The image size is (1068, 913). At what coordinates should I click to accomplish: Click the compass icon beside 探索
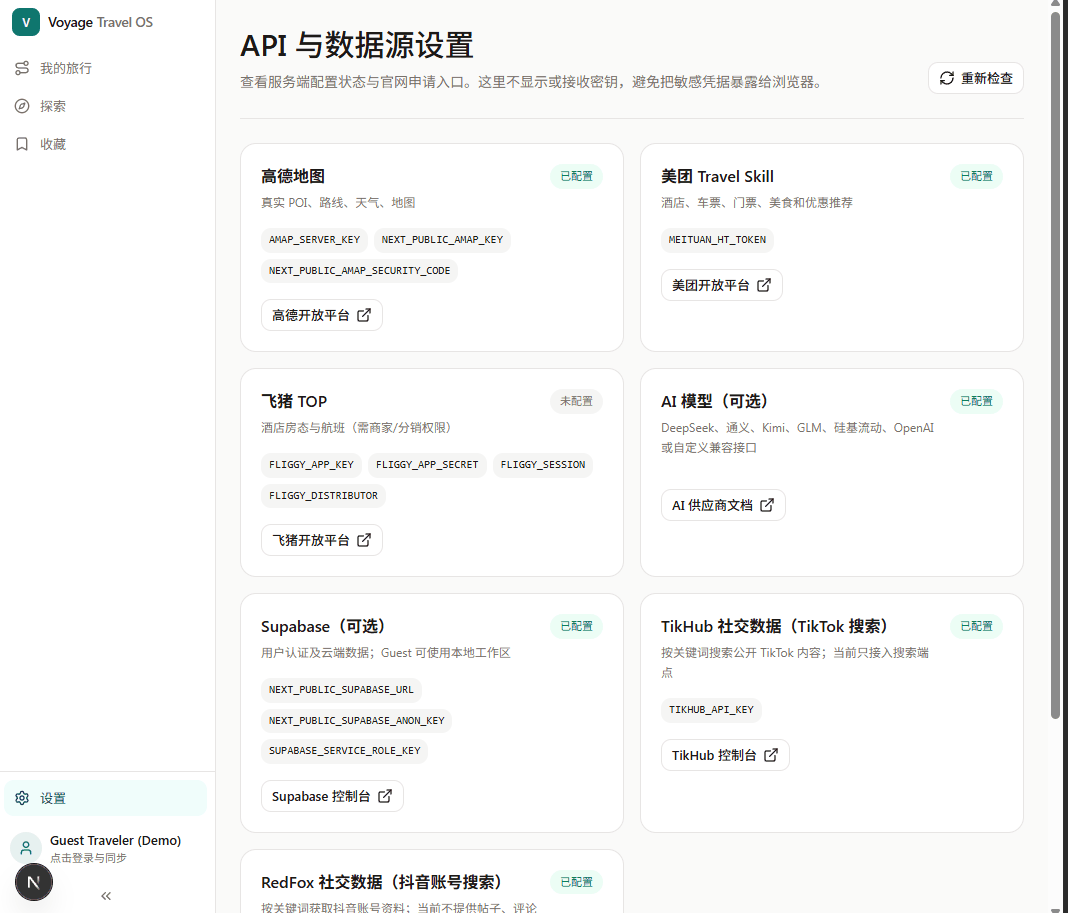22,106
